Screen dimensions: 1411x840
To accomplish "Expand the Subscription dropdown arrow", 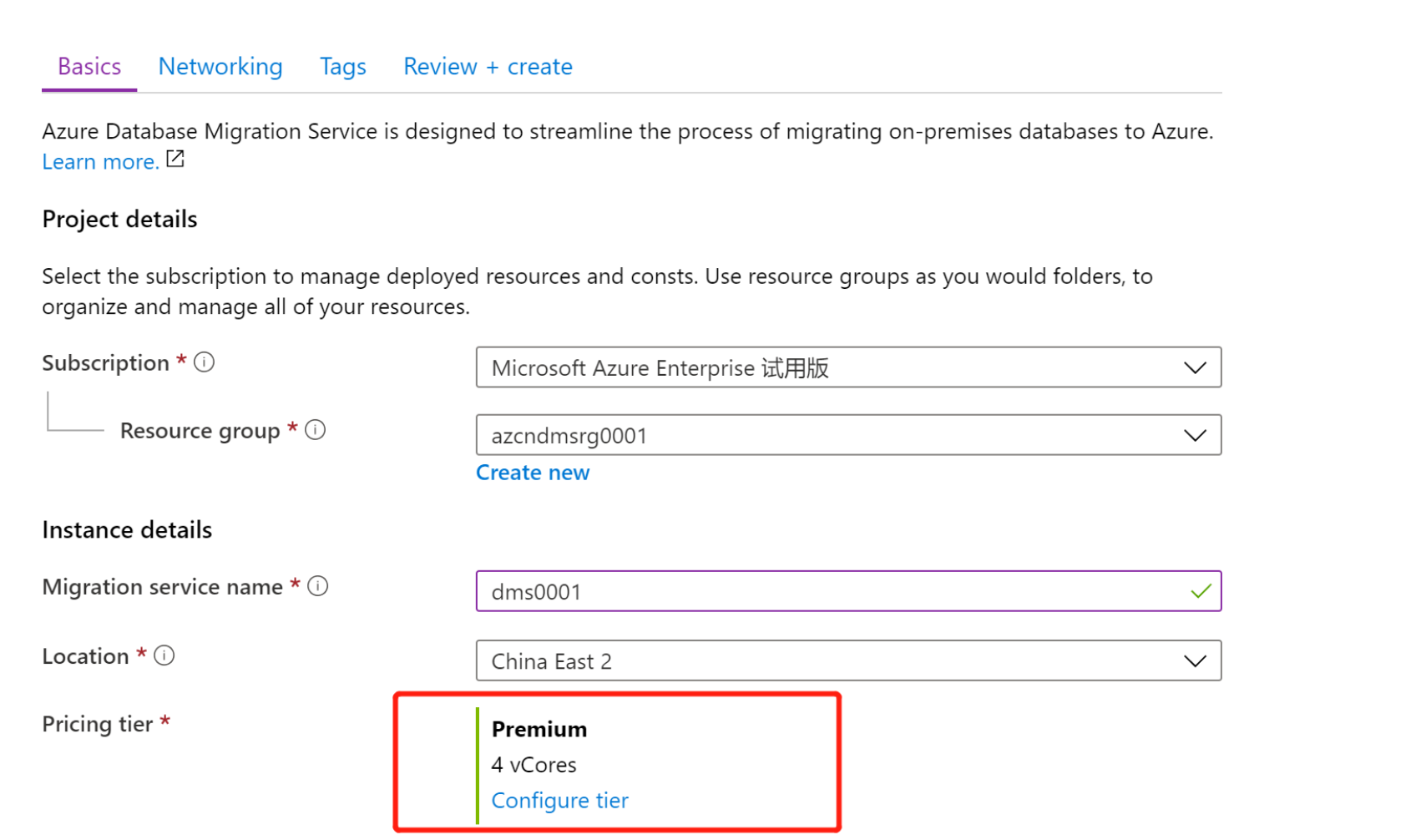I will coord(1195,367).
